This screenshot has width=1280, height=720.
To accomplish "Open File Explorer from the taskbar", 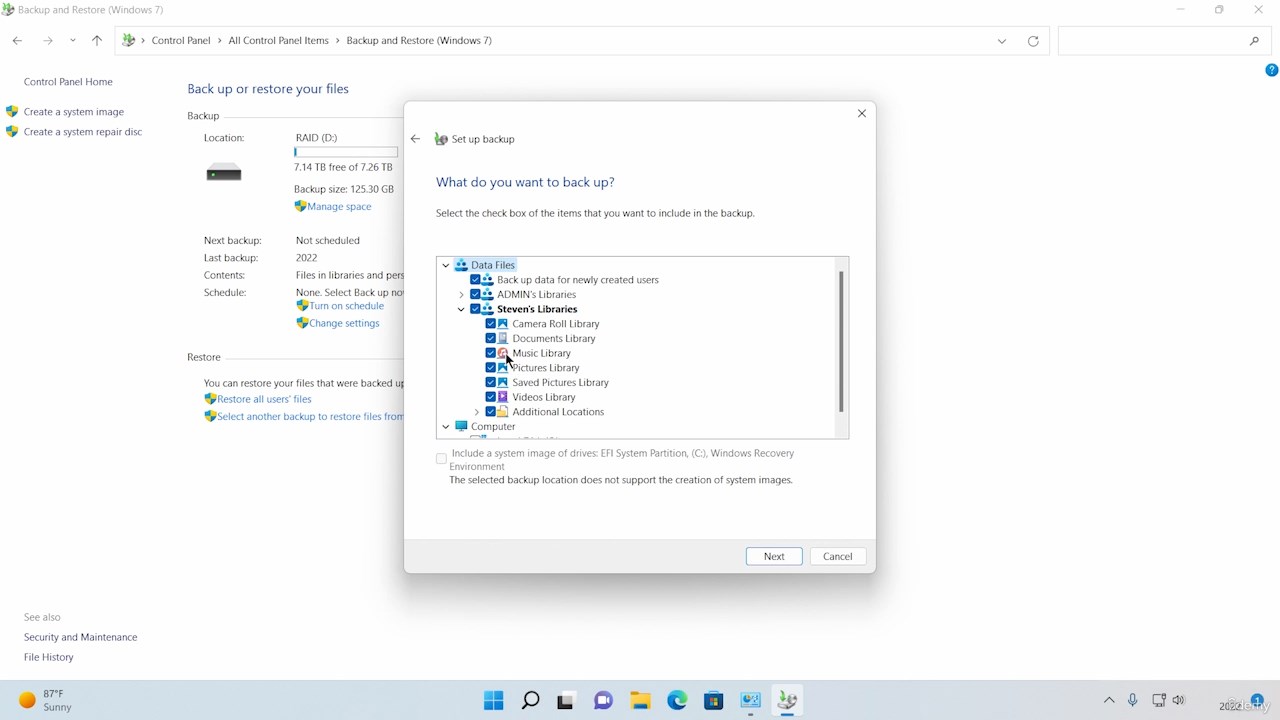I will 640,700.
